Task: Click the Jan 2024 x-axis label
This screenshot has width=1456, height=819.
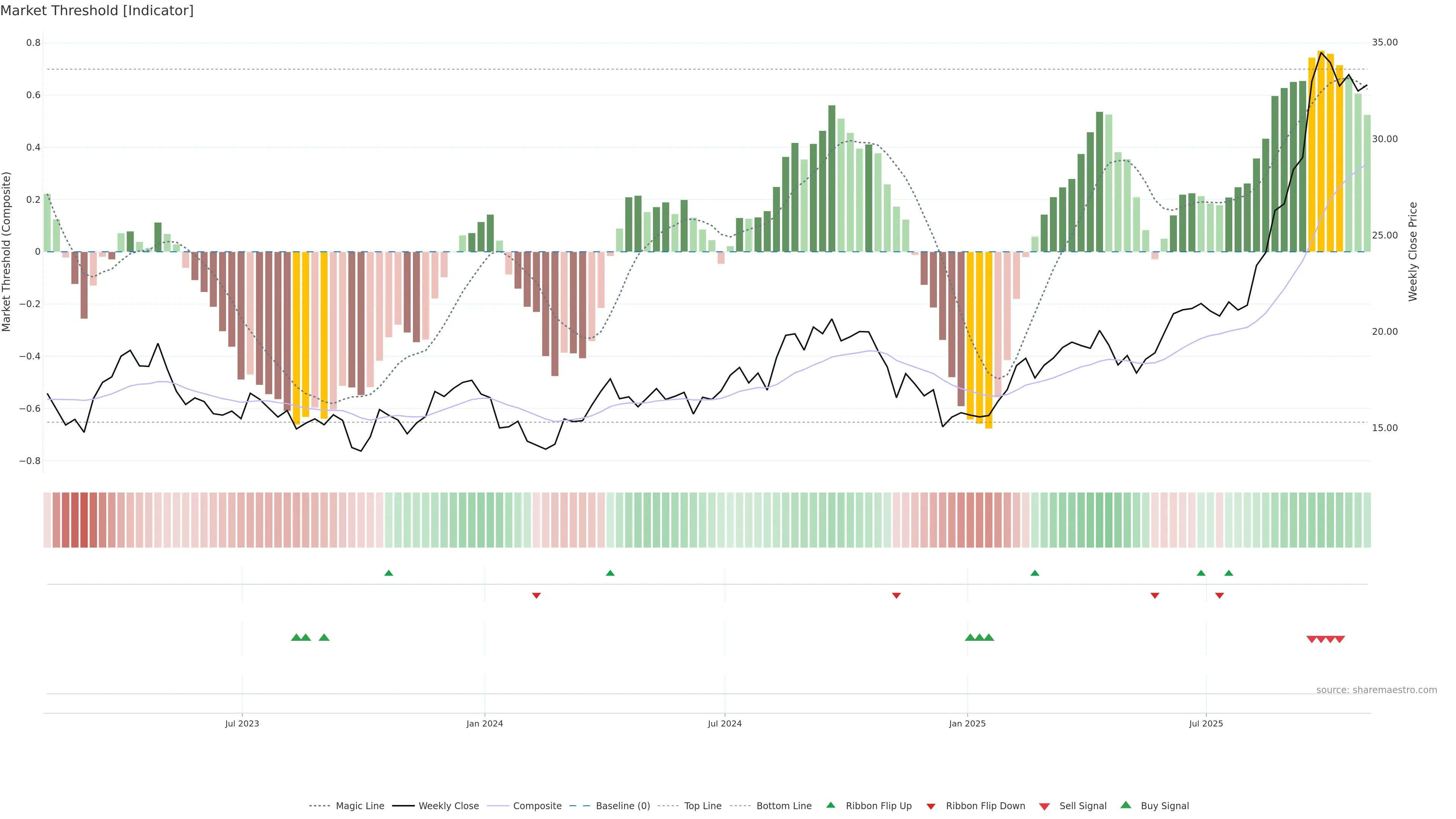Action: pos(485,723)
